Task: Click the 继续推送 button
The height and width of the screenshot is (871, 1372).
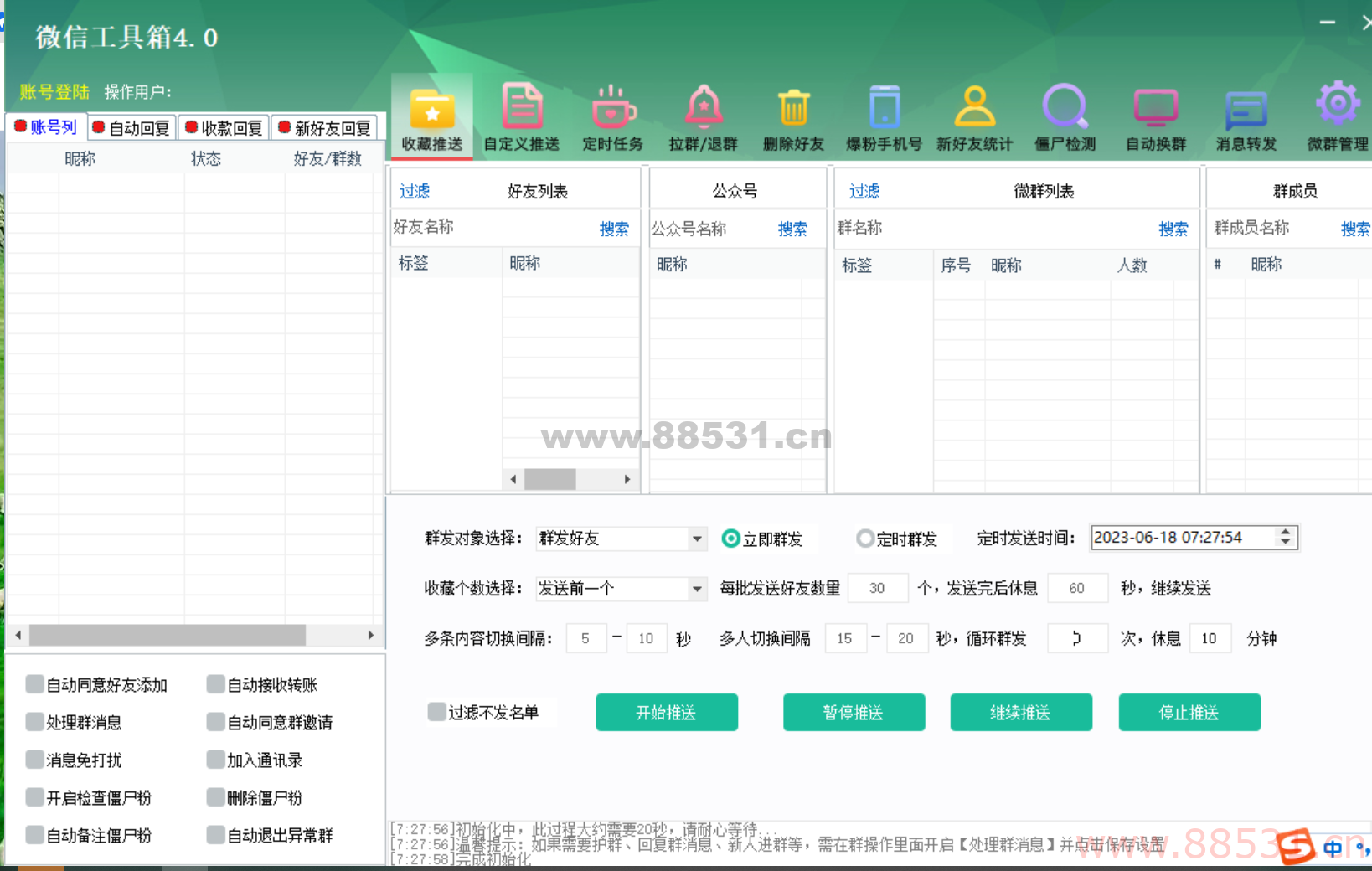Action: [x=1020, y=713]
